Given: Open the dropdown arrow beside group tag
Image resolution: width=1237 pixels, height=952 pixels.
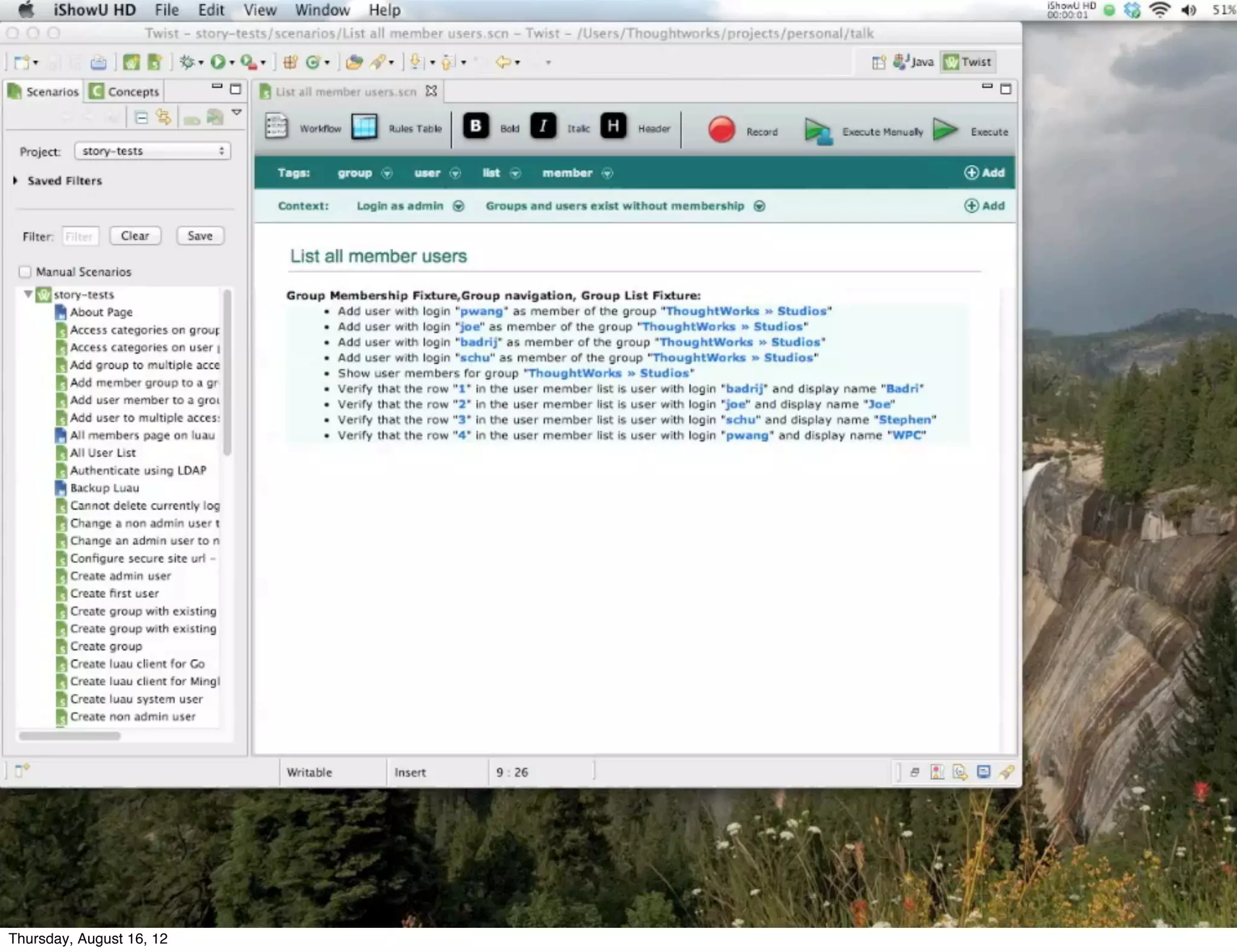Looking at the screenshot, I should click(387, 173).
